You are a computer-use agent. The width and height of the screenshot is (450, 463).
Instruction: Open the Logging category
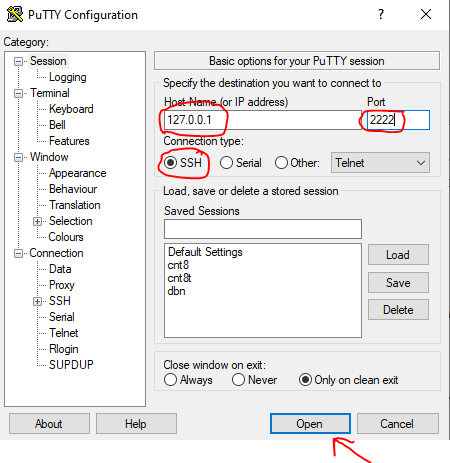tap(68, 77)
